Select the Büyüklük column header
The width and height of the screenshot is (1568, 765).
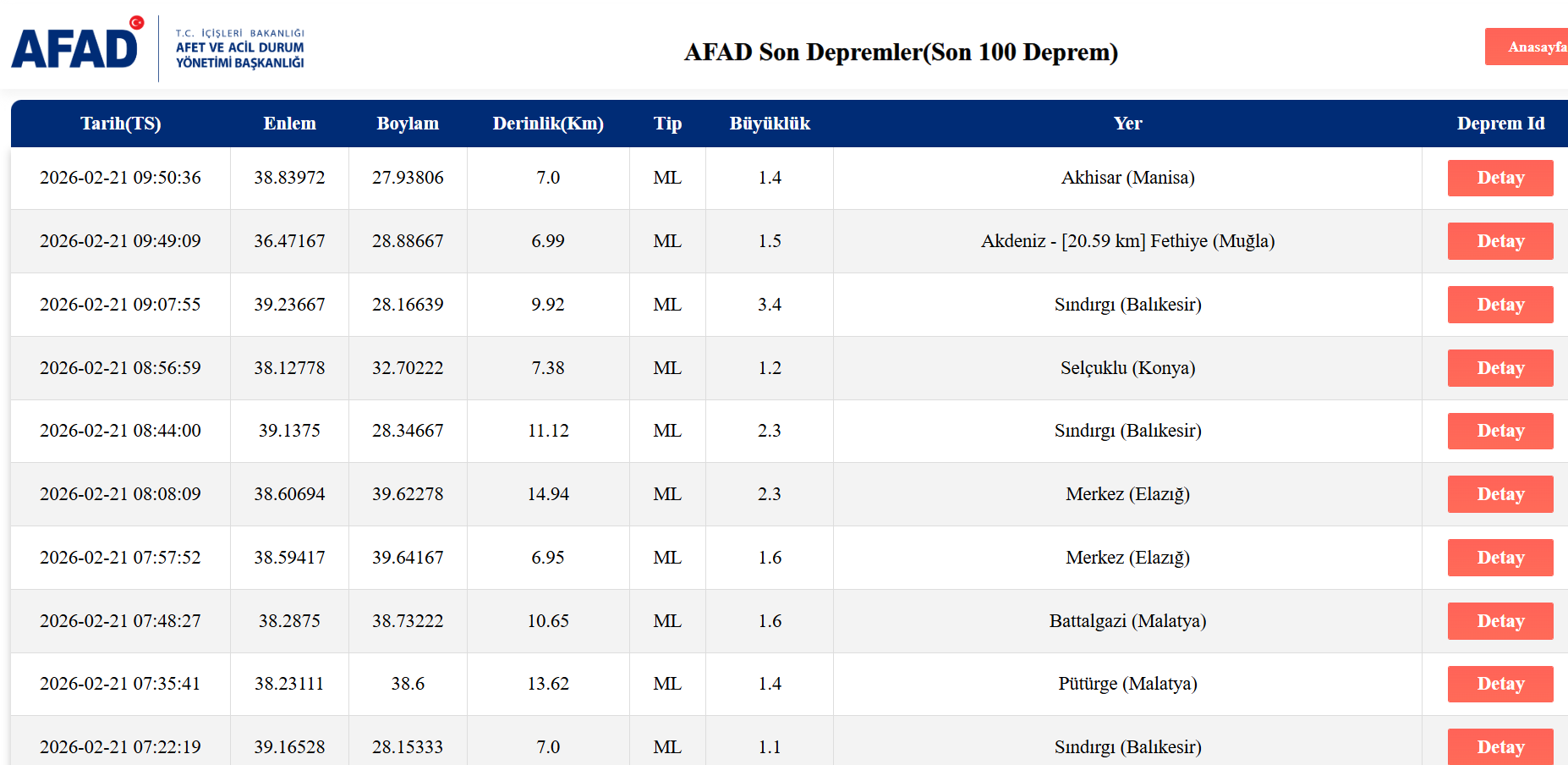pos(769,124)
